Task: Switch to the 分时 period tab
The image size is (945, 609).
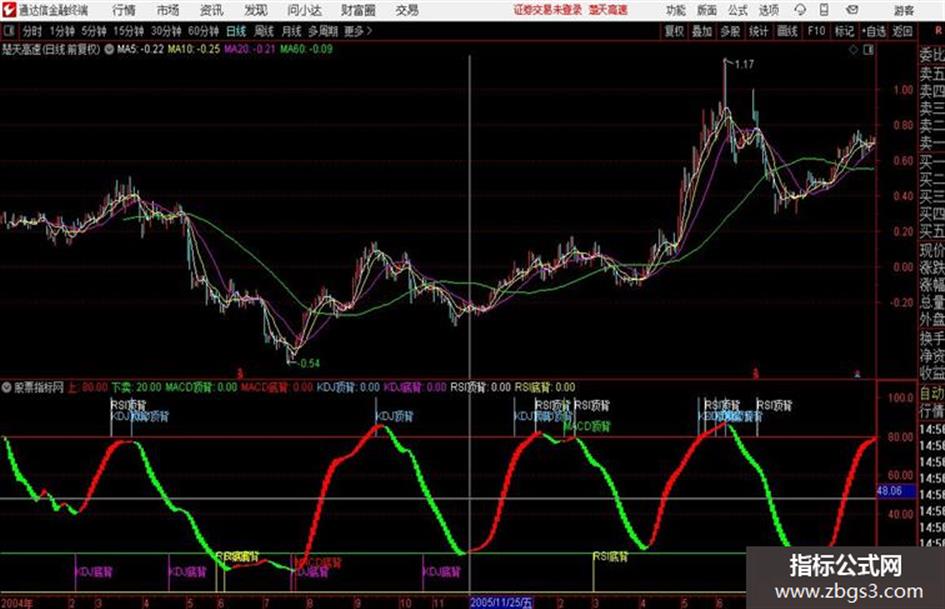Action: [32, 31]
